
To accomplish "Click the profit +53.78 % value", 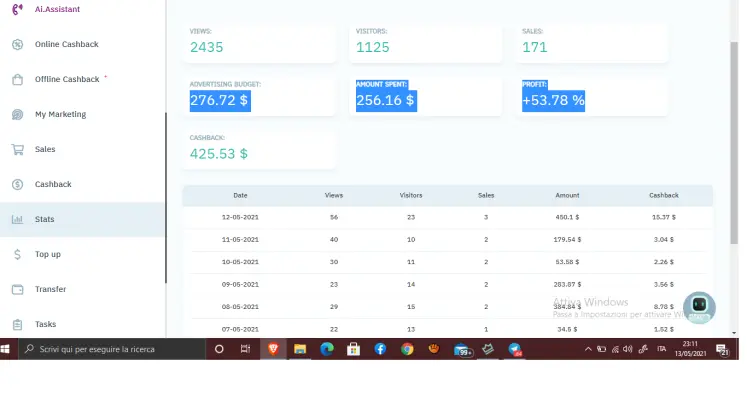I will [553, 100].
